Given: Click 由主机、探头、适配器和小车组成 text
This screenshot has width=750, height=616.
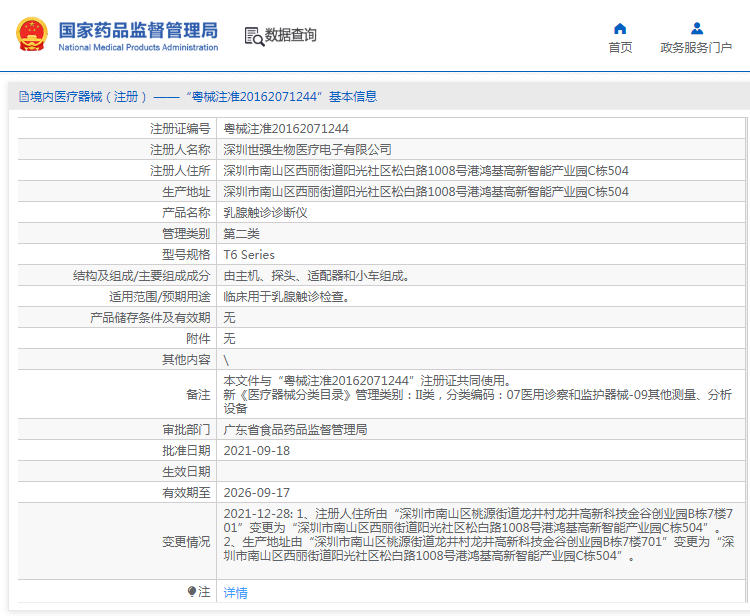Looking at the screenshot, I should point(317,276).
